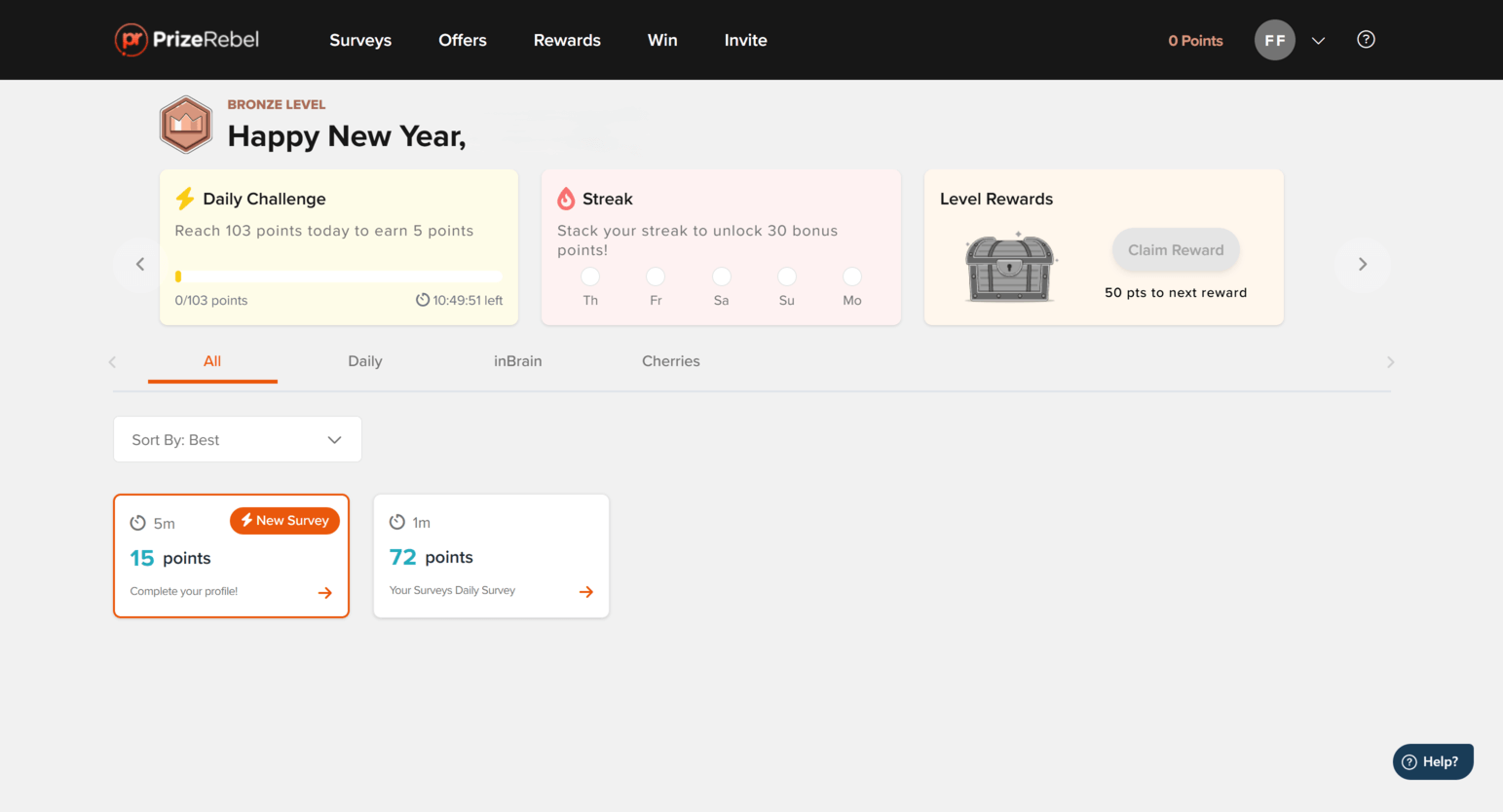Viewport: 1503px width, 812px height.
Task: Open the 72 points survey arrow icon
Action: click(585, 591)
